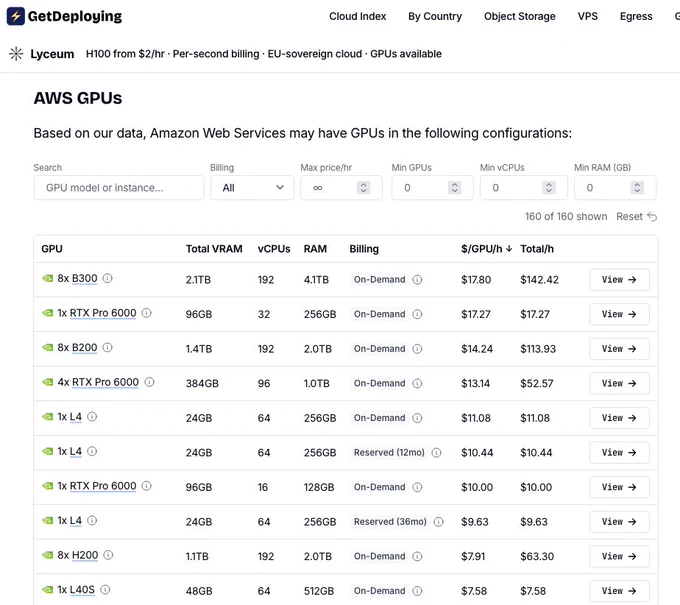Viewport: 680px width, 605px height.
Task: Click the Reserved (36mo) billing label
Action: coord(390,522)
